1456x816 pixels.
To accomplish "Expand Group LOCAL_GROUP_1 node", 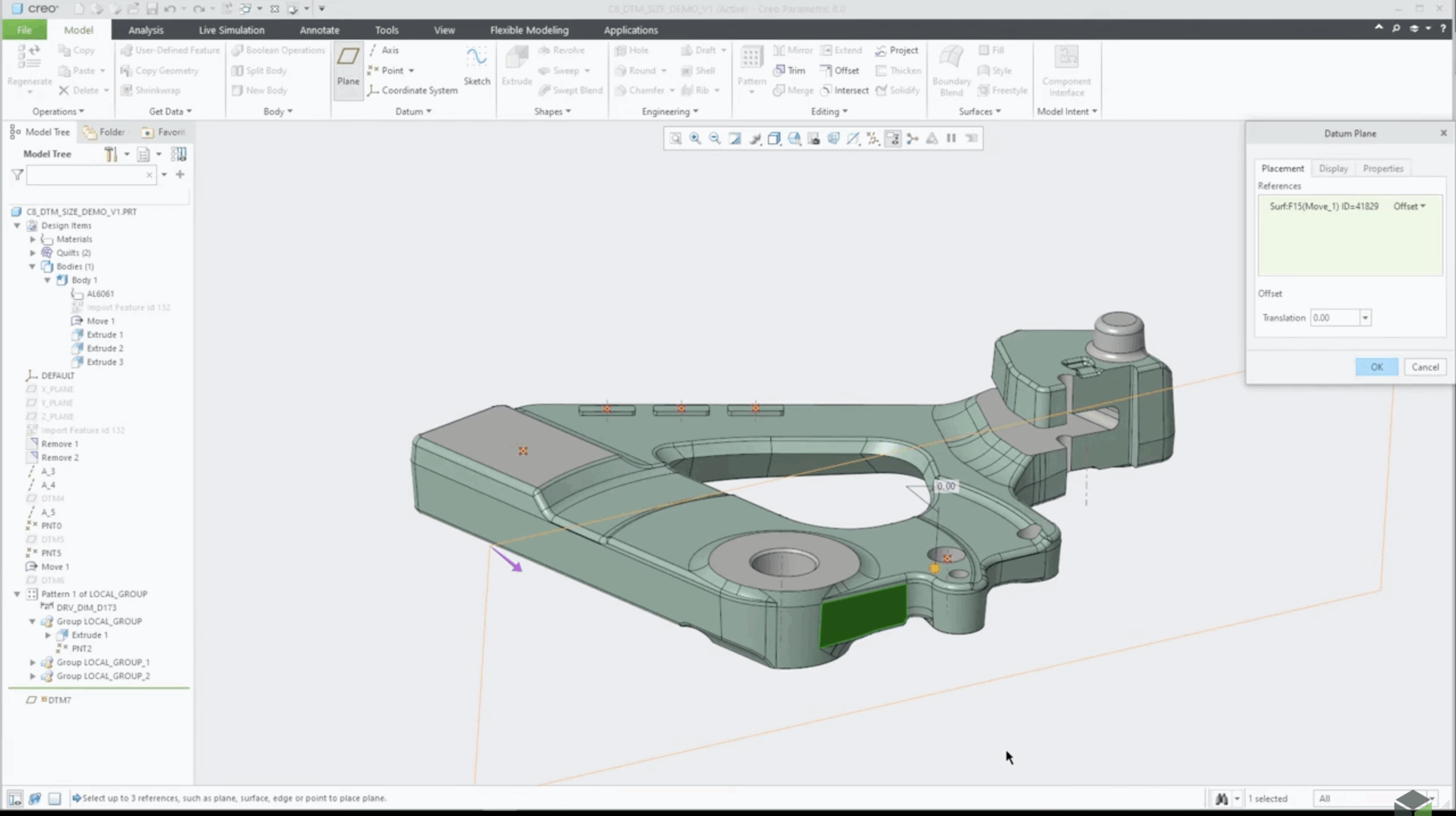I will (32, 662).
